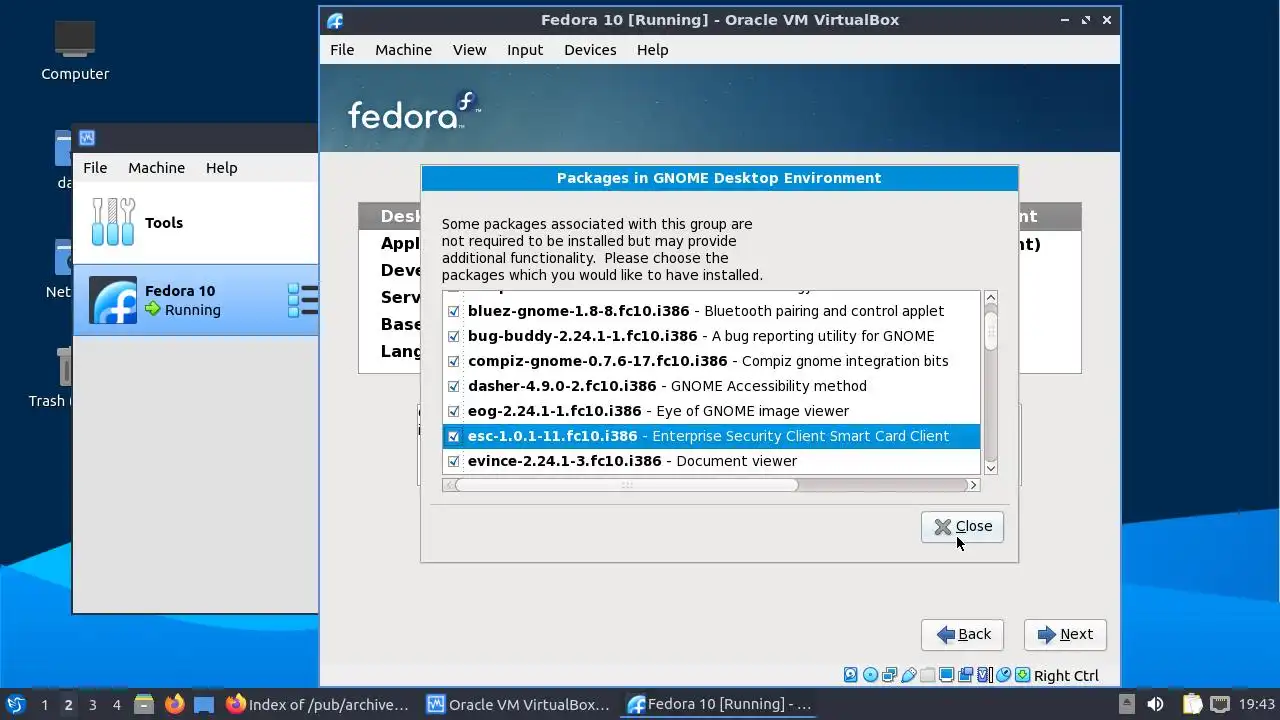Screen dimensions: 1280x720
Task: Uncheck bug-buddy package checkbox
Action: pos(454,336)
